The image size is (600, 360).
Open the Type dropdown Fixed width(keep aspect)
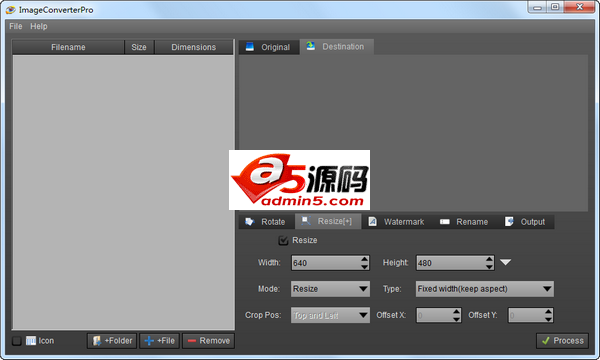pos(484,289)
